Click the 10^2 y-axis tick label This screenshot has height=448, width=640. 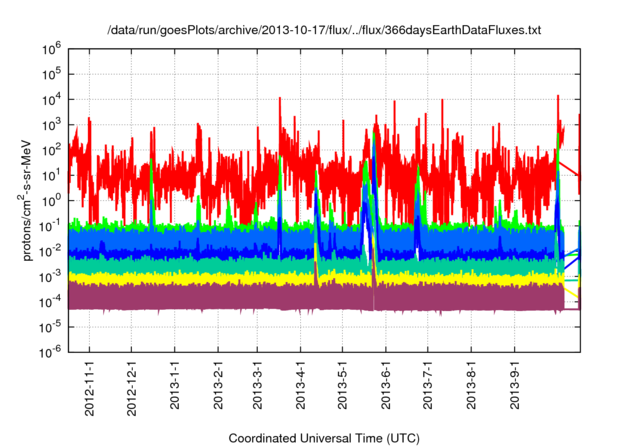coord(51,150)
